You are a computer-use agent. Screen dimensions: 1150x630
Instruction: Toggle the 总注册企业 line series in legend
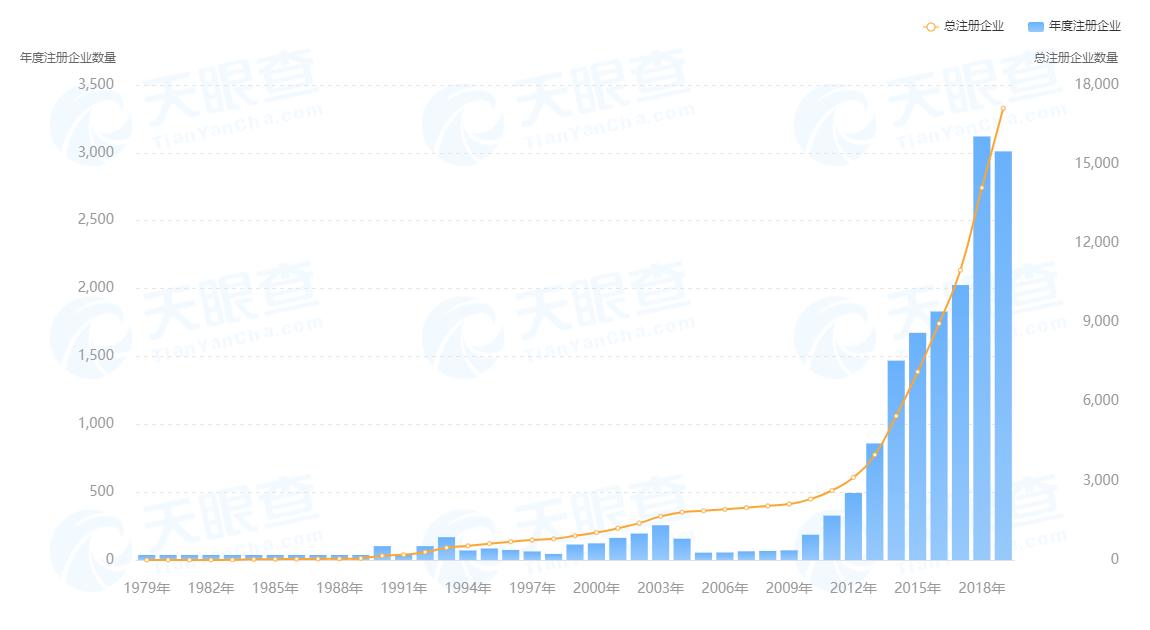963,26
